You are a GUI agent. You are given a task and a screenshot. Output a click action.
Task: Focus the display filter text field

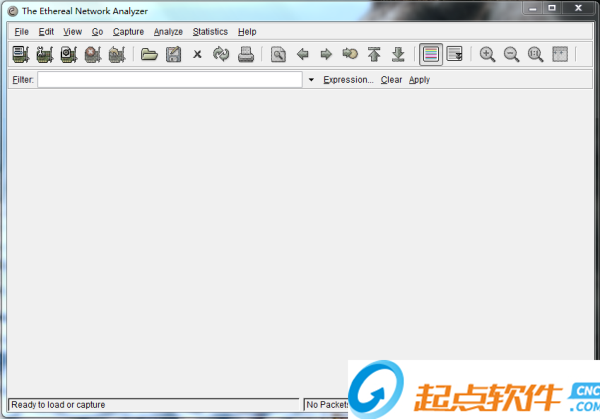tap(170, 80)
